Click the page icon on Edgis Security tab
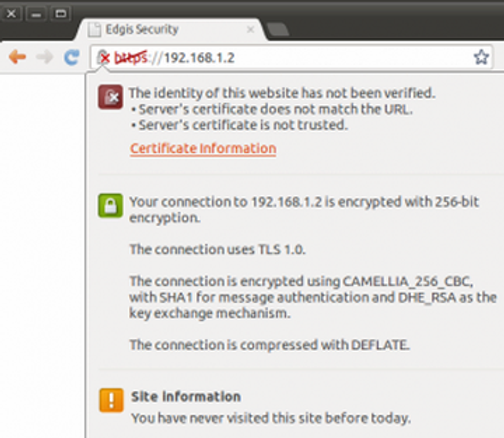Viewport: 504px width, 438px height. (94, 30)
